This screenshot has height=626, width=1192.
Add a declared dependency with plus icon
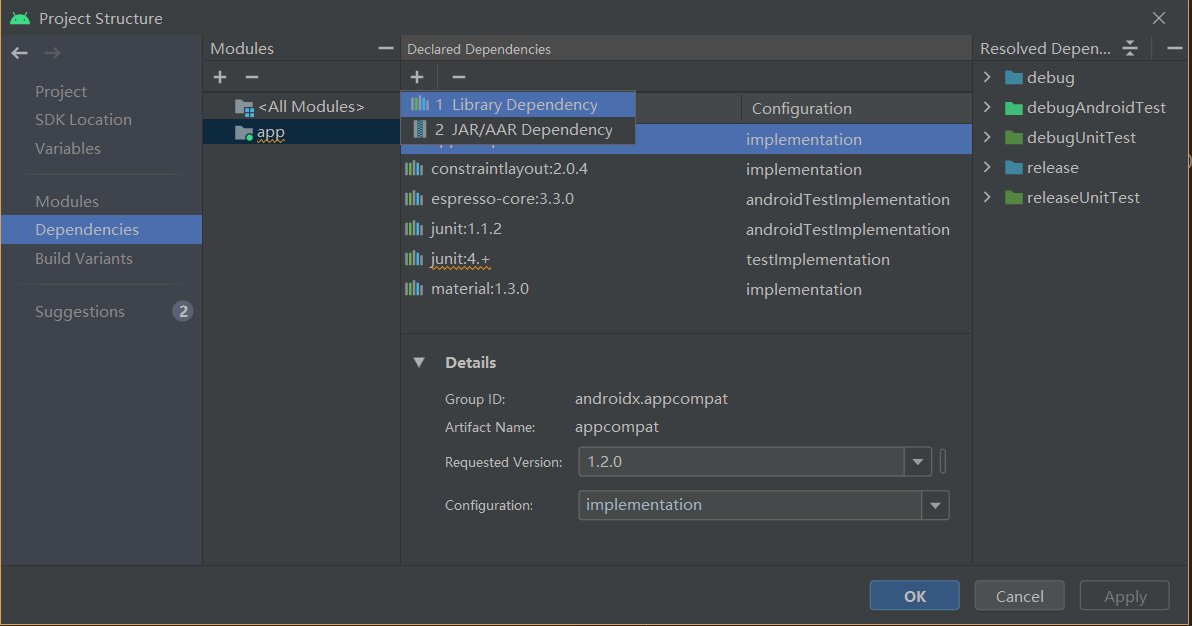(417, 77)
